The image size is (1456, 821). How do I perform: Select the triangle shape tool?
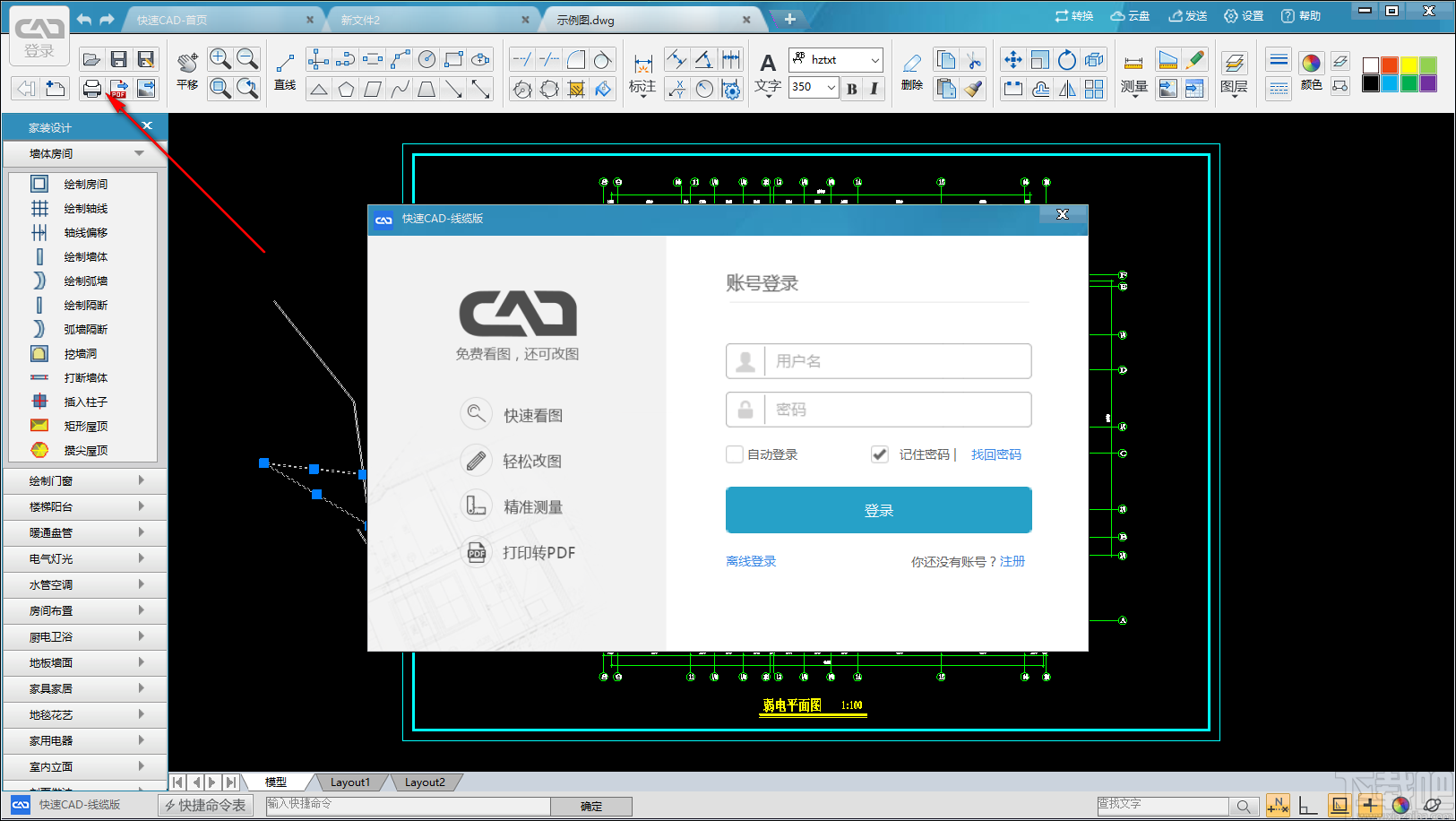point(319,89)
